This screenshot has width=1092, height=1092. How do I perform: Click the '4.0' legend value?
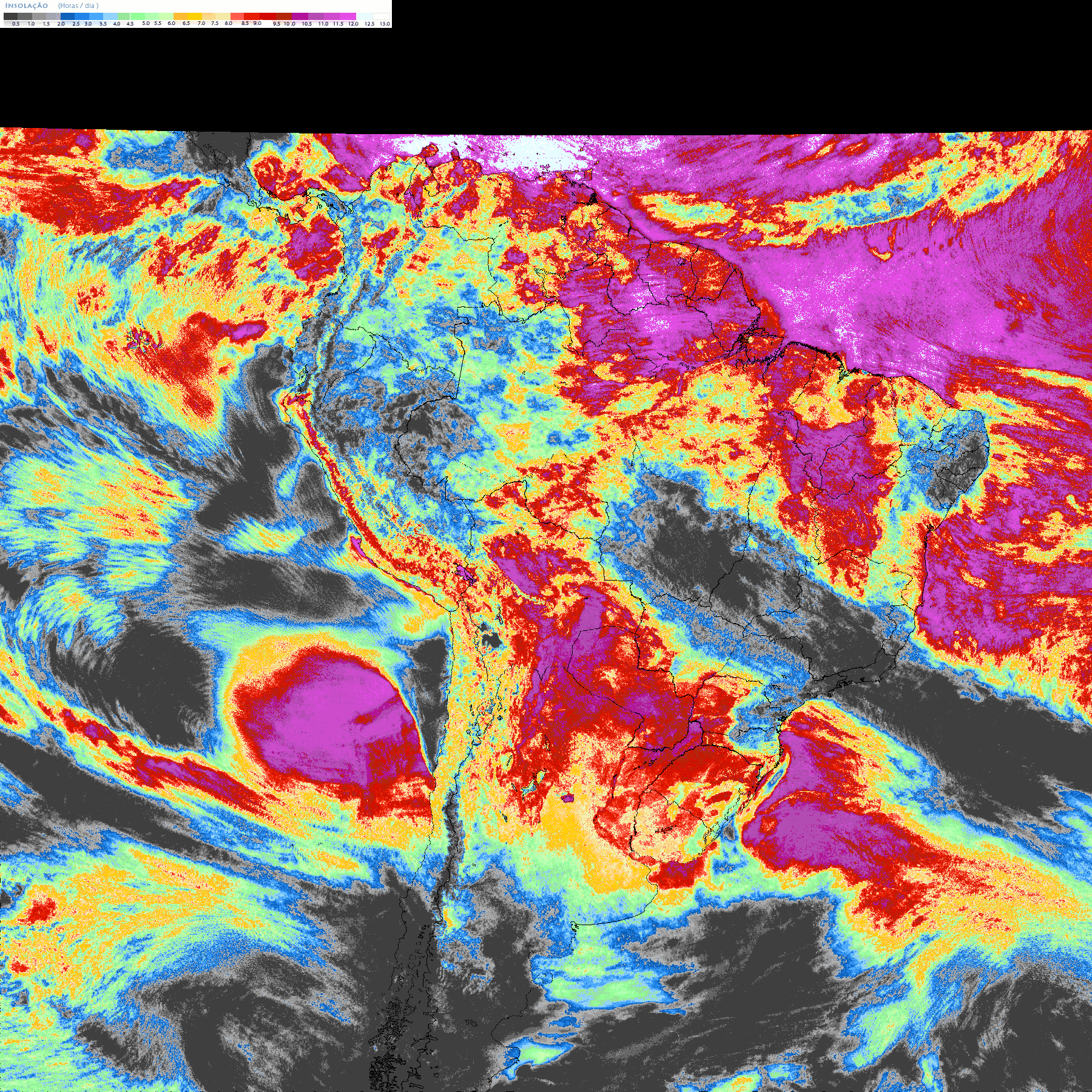point(116,24)
